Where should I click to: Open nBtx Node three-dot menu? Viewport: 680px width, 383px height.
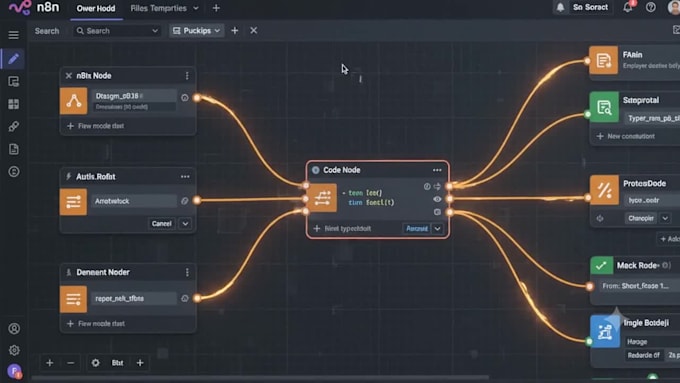[x=187, y=76]
